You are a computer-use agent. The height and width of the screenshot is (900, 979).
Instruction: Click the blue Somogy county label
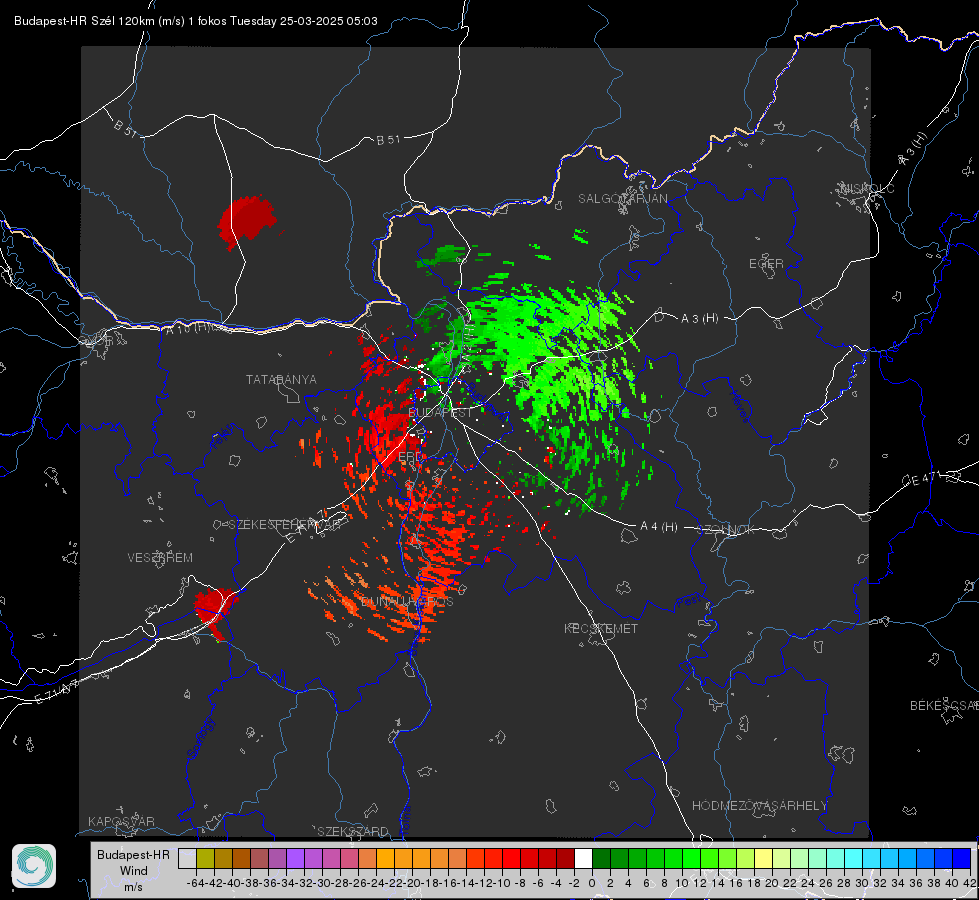[x=202, y=738]
